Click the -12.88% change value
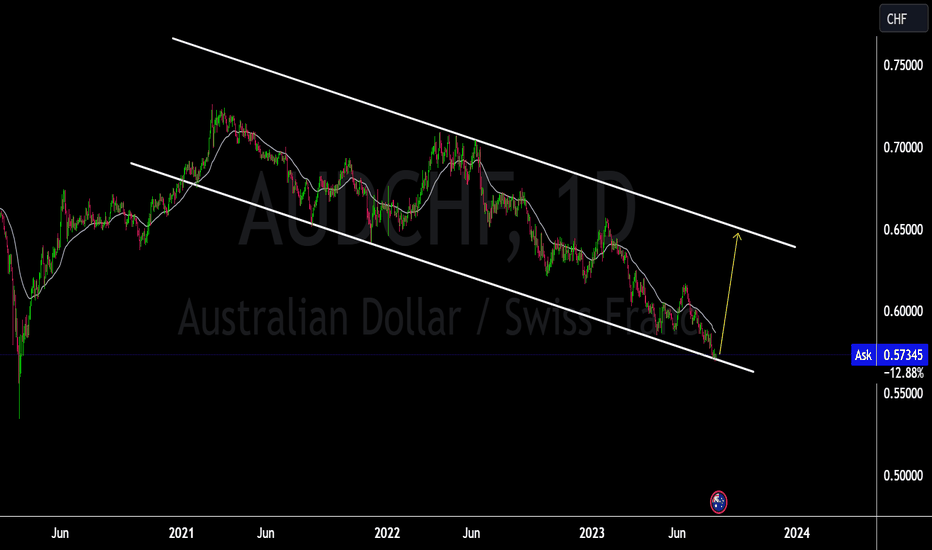Viewport: 932px width, 550px height. pyautogui.click(x=903, y=373)
